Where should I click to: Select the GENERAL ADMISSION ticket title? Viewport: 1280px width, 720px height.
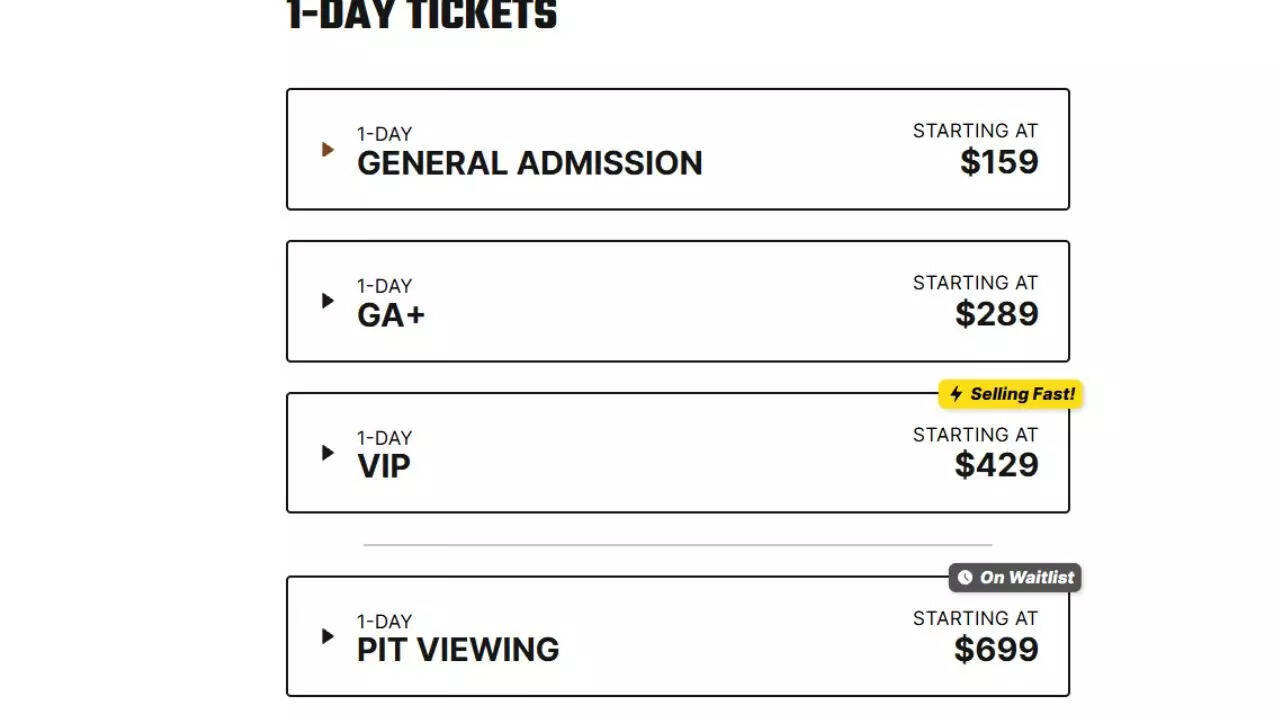(x=529, y=163)
